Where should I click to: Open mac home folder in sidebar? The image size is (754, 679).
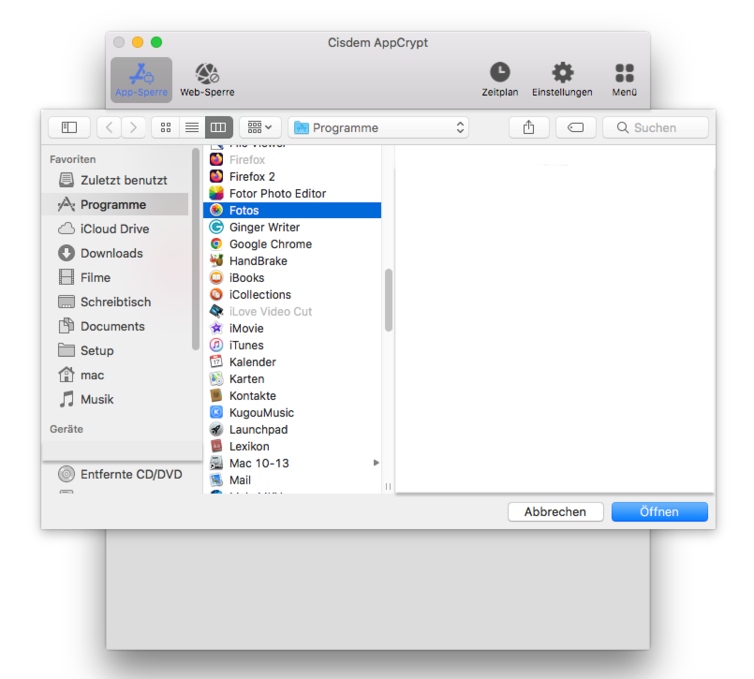(115, 375)
